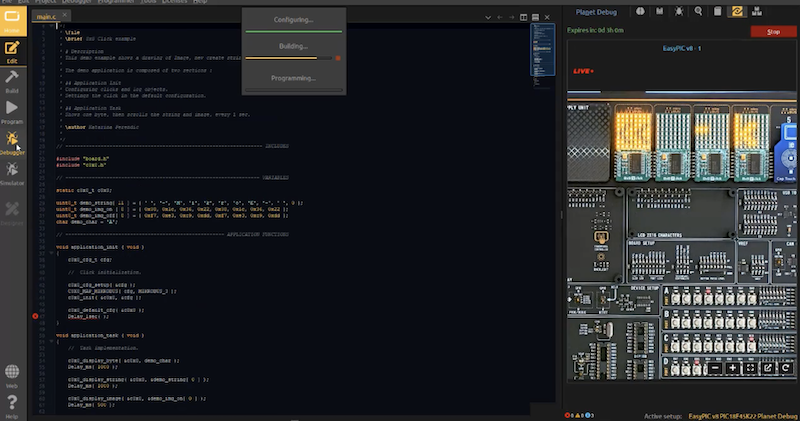Click the #include "board.h" line
Viewport: 800px width, 421px height.
pos(83,159)
